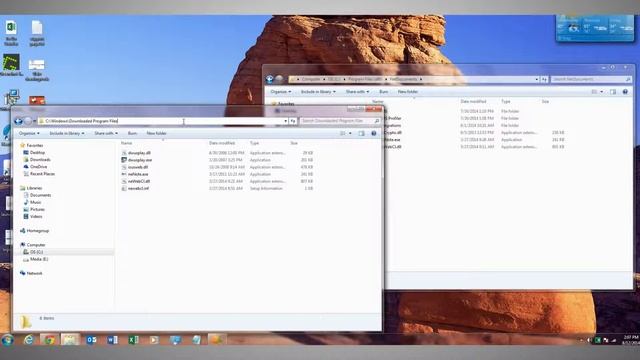
Task: Select OS (C:) drive in navigation pane
Action: coord(36,252)
